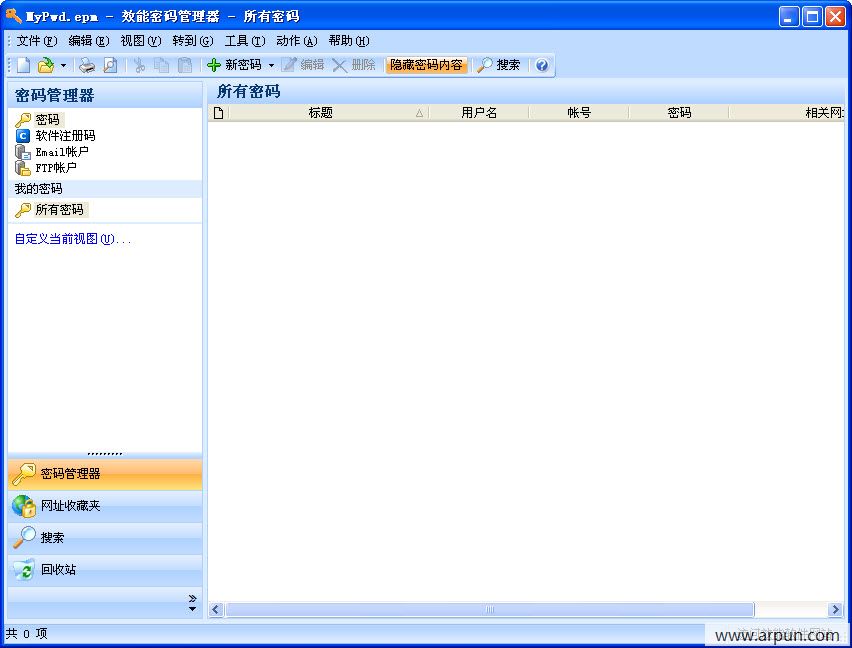
Task: Open the Help question mark icon
Action: point(541,65)
